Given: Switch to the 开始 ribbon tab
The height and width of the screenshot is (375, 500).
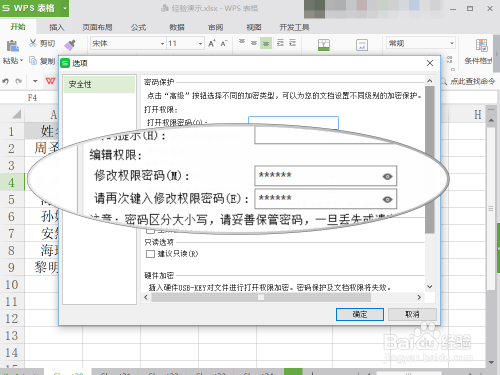Looking at the screenshot, I should click(18, 27).
